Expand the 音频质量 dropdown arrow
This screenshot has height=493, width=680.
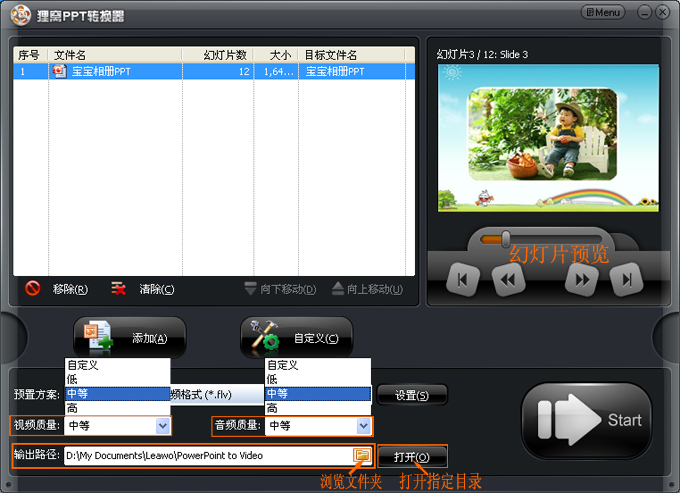[x=363, y=426]
